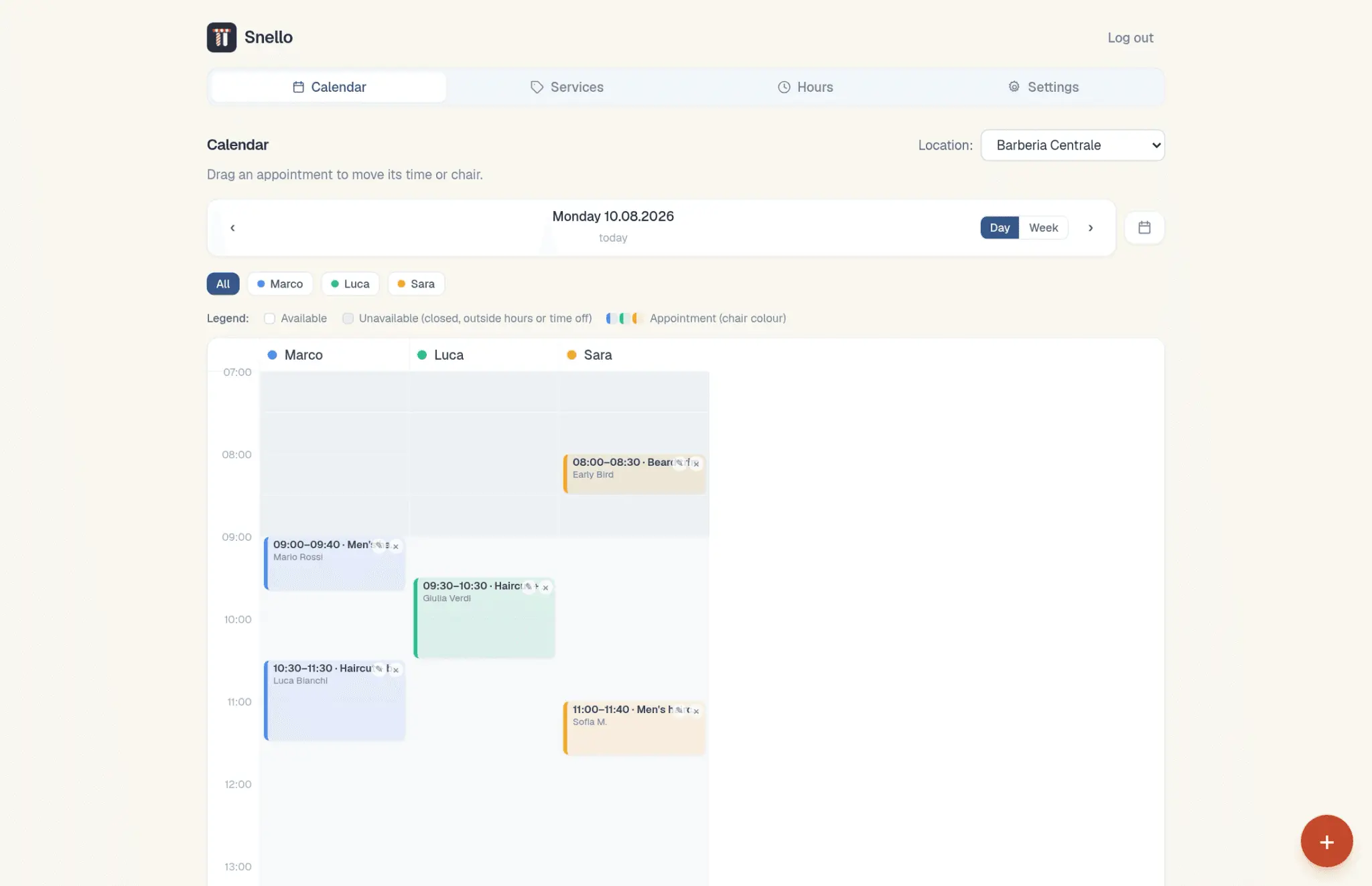Filter calendar to All chairs
The height and width of the screenshot is (886, 1372).
[x=223, y=284]
